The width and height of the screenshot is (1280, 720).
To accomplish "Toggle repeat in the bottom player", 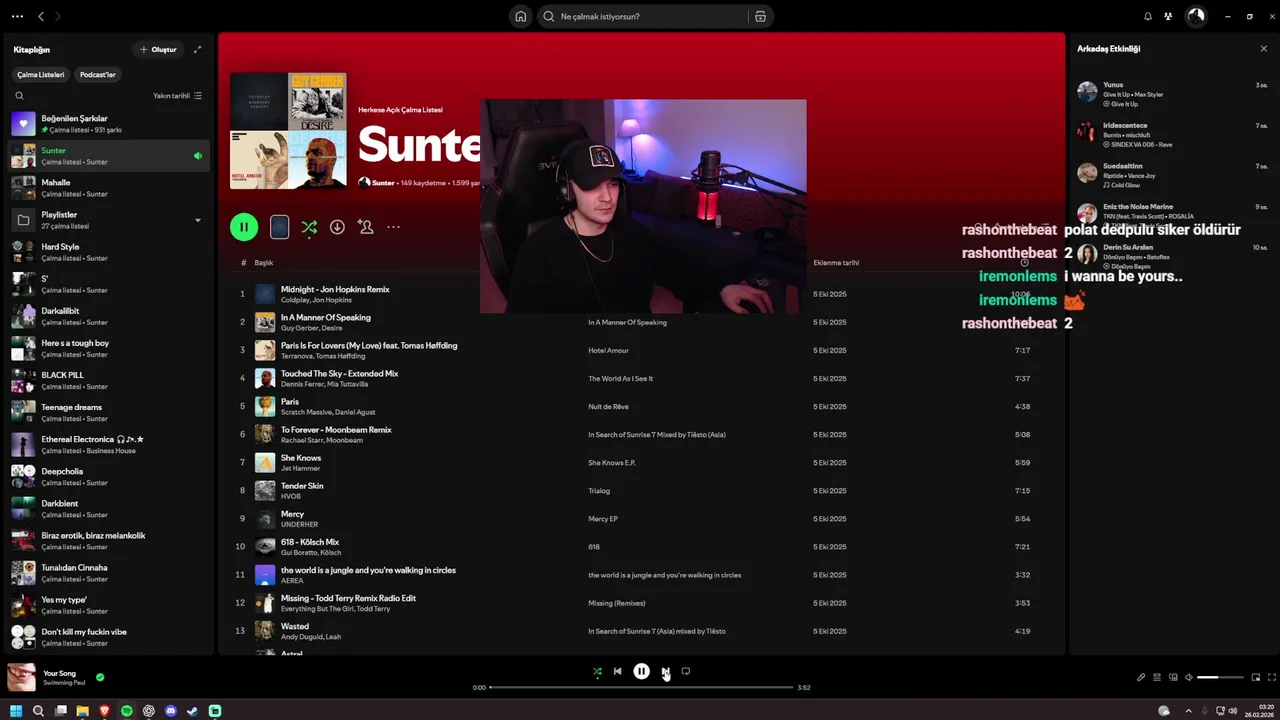I will click(686, 671).
